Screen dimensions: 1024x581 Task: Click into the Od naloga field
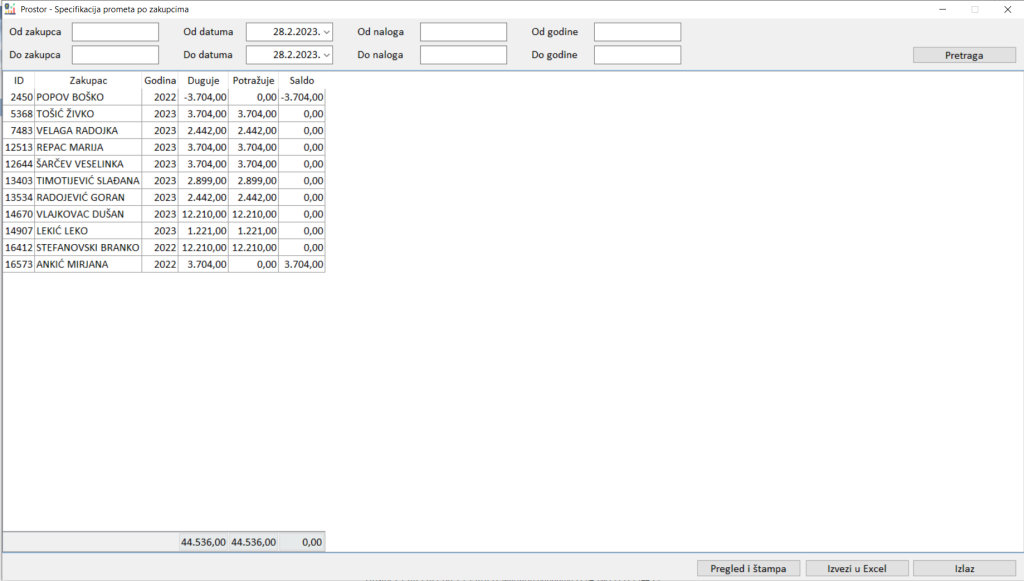(x=463, y=32)
